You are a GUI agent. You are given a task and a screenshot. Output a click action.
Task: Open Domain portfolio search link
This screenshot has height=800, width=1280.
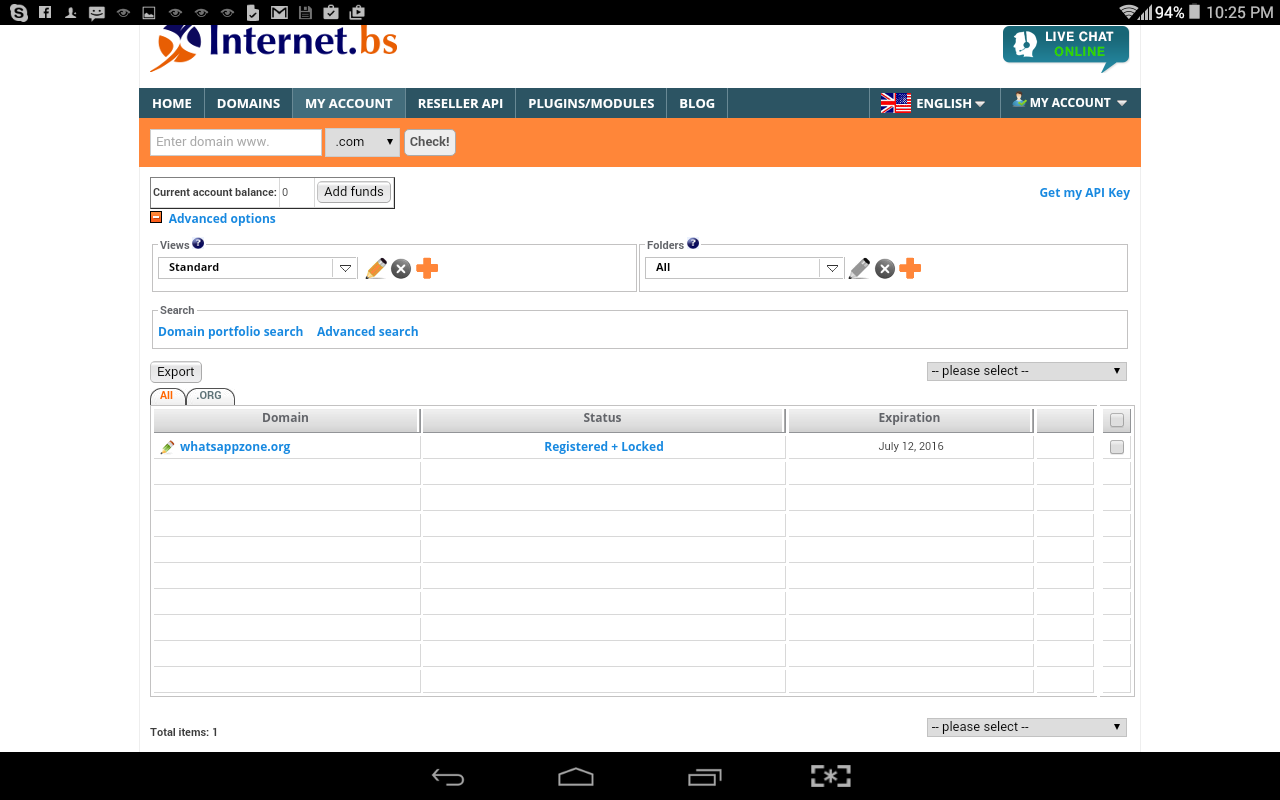230,332
